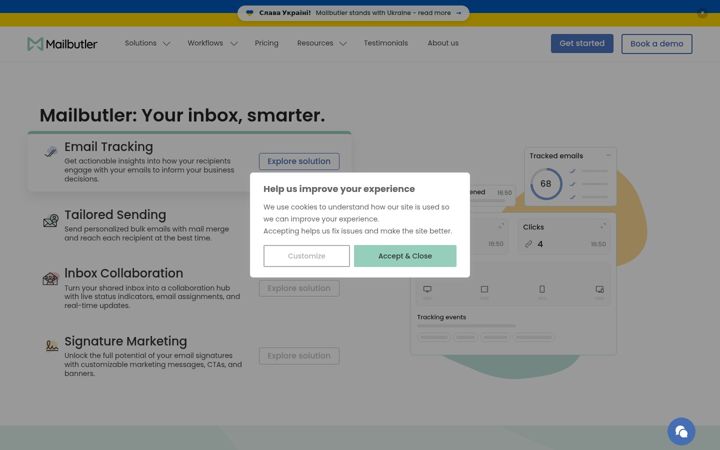Open the chat widget bubble
This screenshot has height=450, width=720.
click(x=681, y=431)
